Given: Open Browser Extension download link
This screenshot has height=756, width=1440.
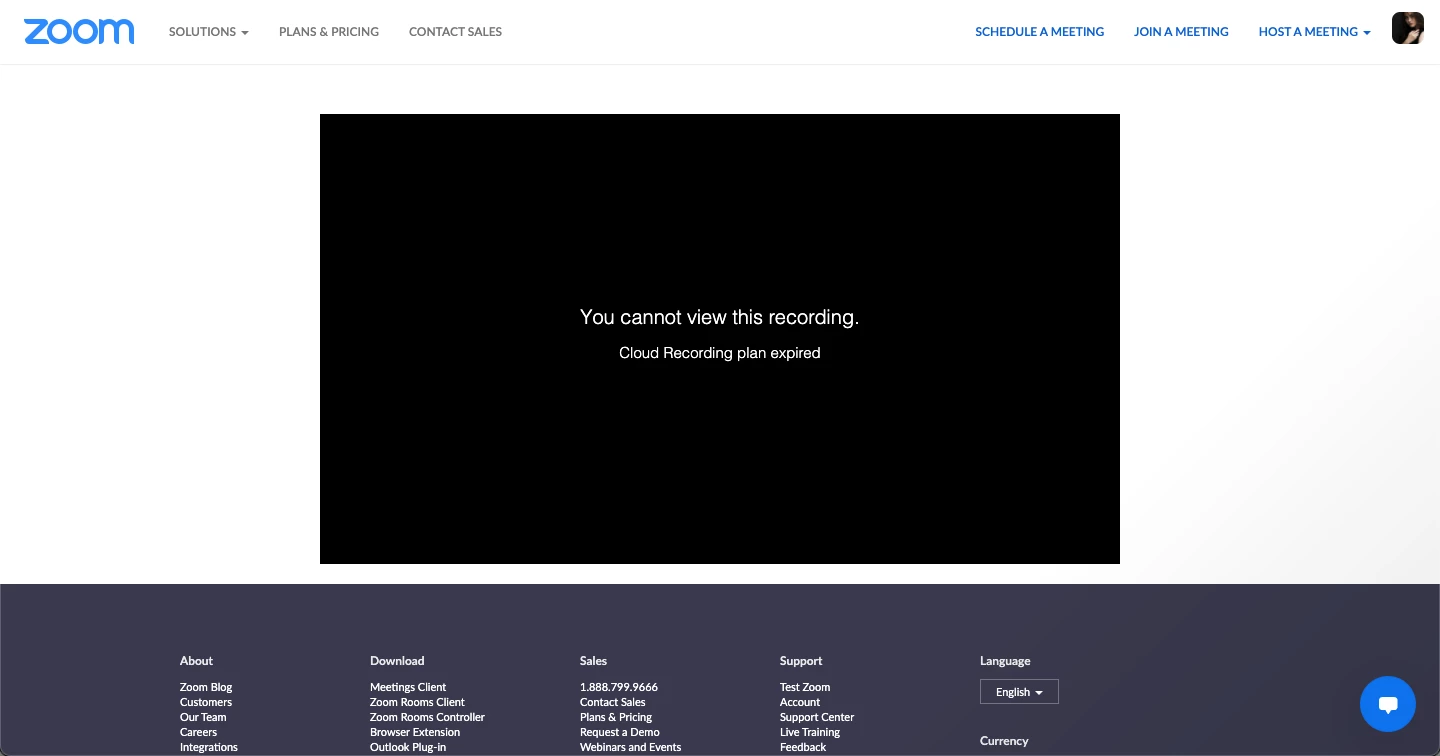Looking at the screenshot, I should (415, 732).
